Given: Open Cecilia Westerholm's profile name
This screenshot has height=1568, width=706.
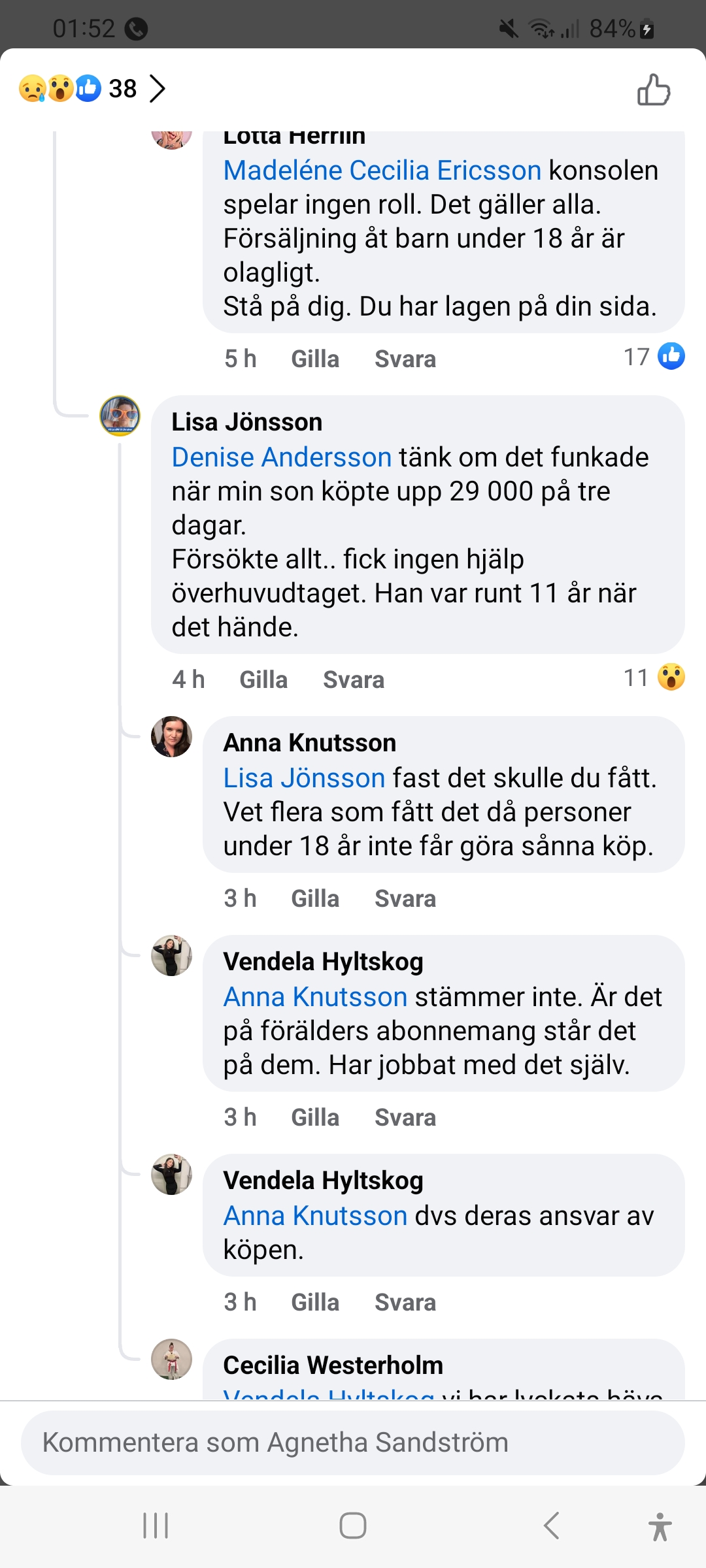Looking at the screenshot, I should (333, 1365).
